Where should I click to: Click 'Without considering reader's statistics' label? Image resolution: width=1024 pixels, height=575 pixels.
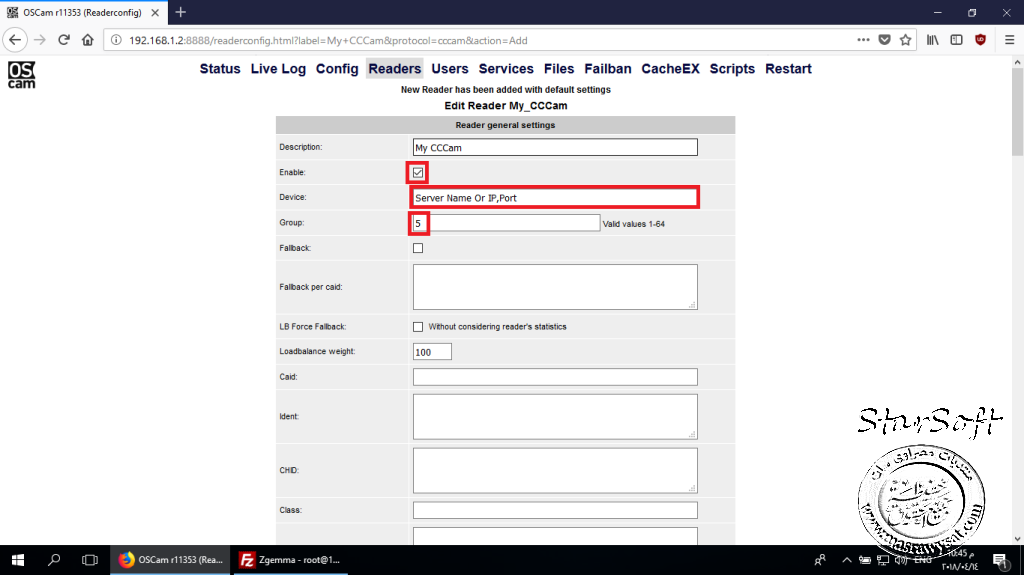point(497,327)
